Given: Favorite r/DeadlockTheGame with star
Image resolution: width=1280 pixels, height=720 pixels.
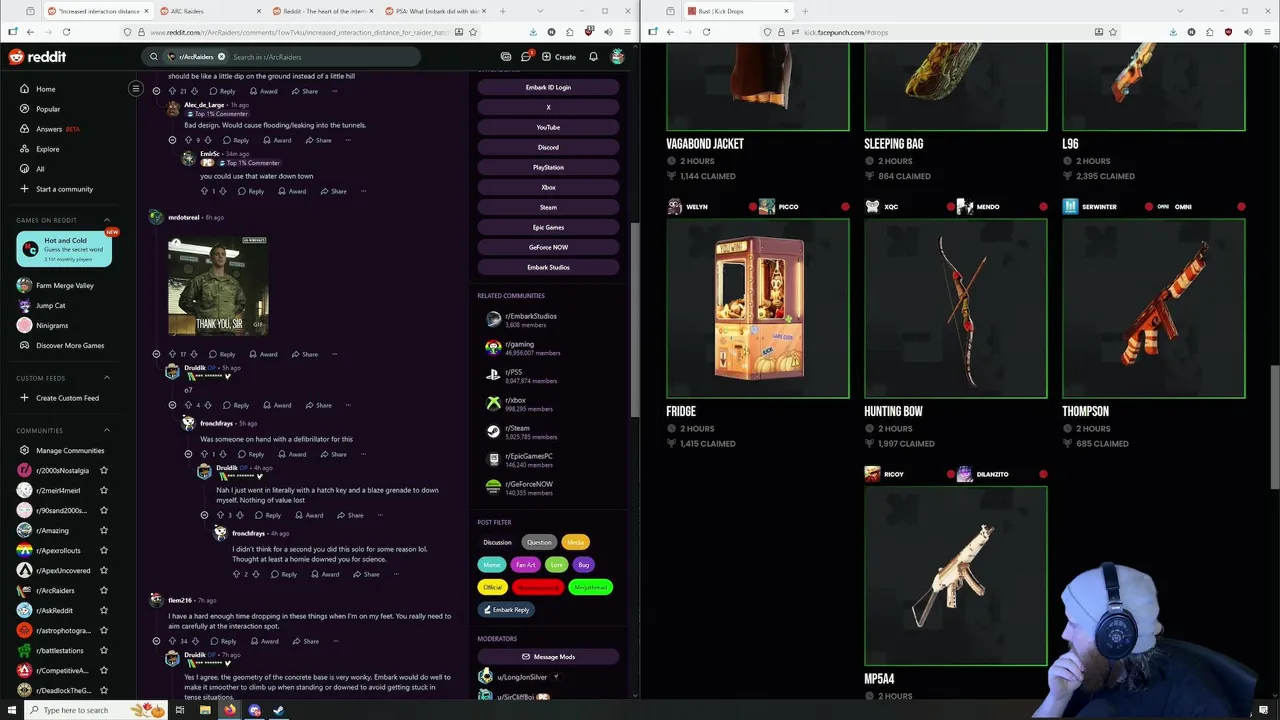Looking at the screenshot, I should click(x=104, y=690).
